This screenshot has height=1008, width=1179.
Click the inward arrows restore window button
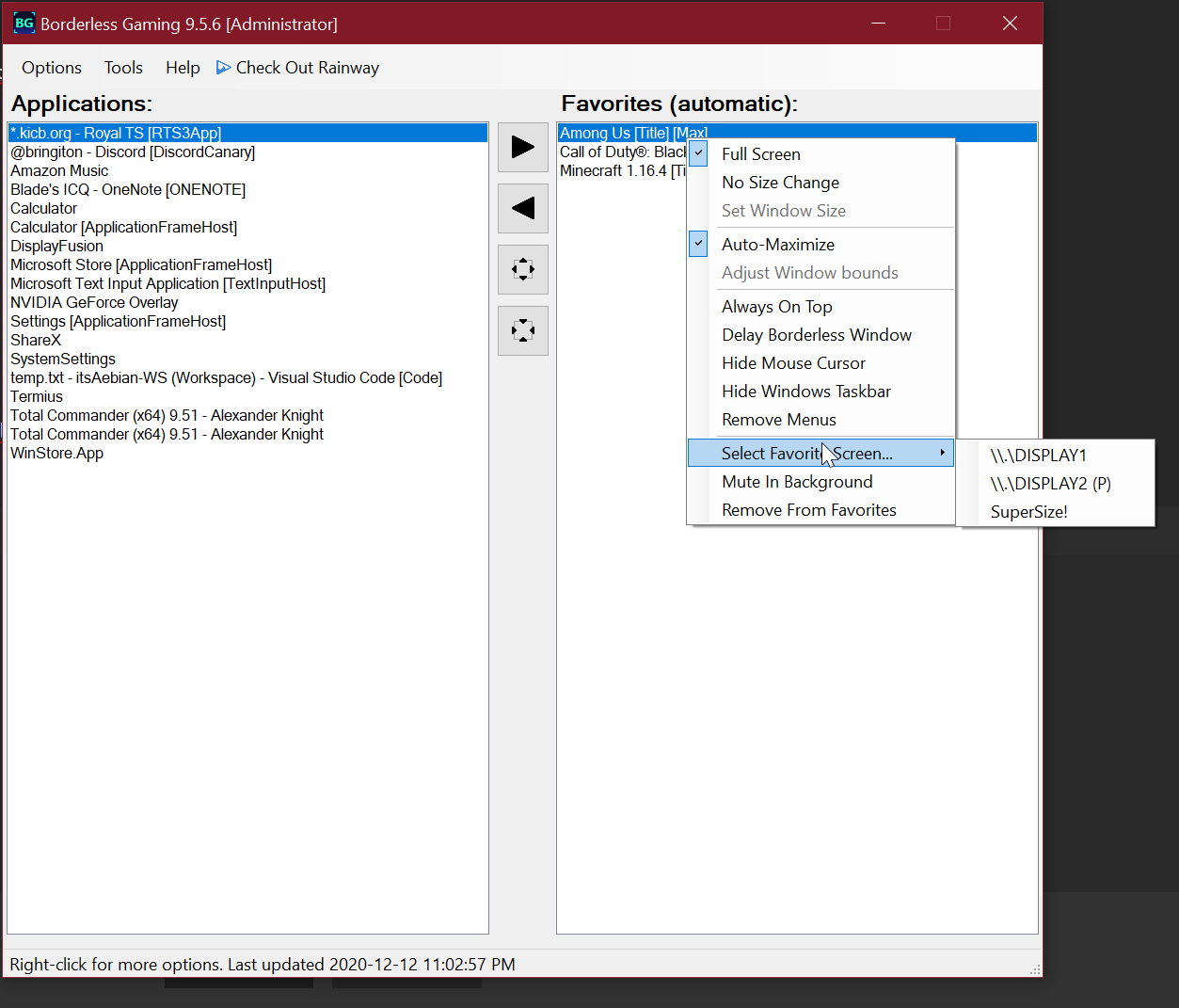tap(522, 331)
